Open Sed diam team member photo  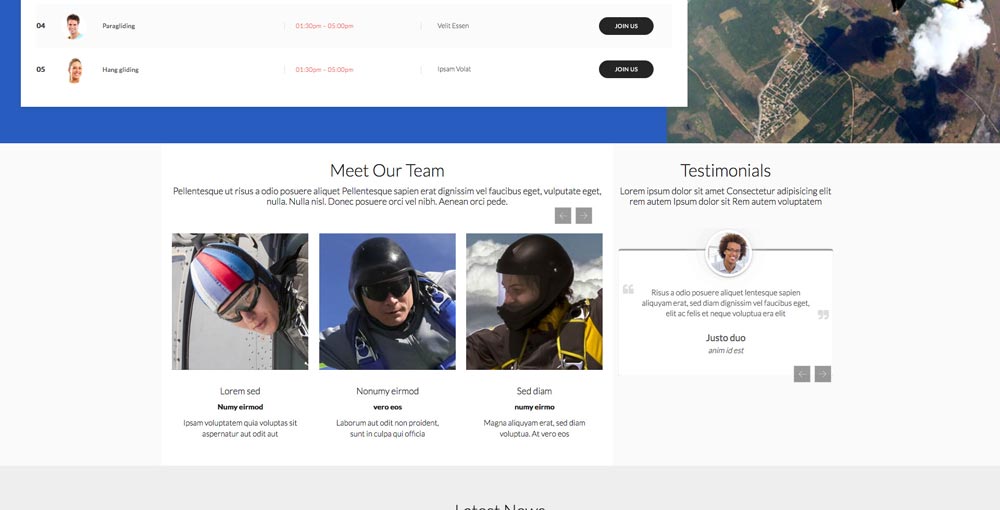point(534,301)
